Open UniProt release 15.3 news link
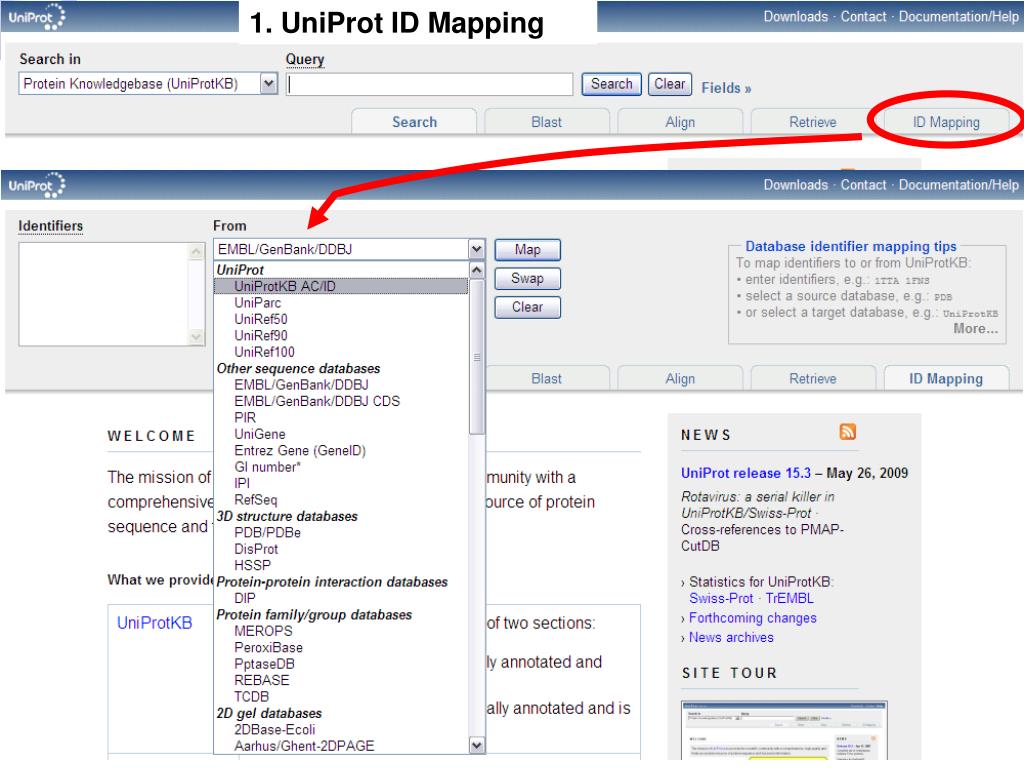This screenshot has width=1024, height=768. [745, 473]
